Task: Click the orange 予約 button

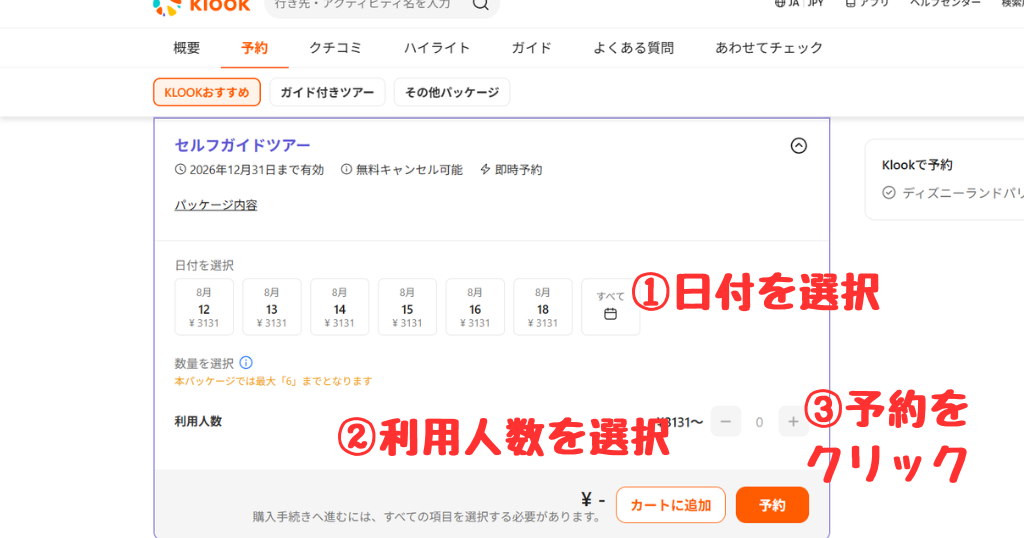Action: click(772, 505)
